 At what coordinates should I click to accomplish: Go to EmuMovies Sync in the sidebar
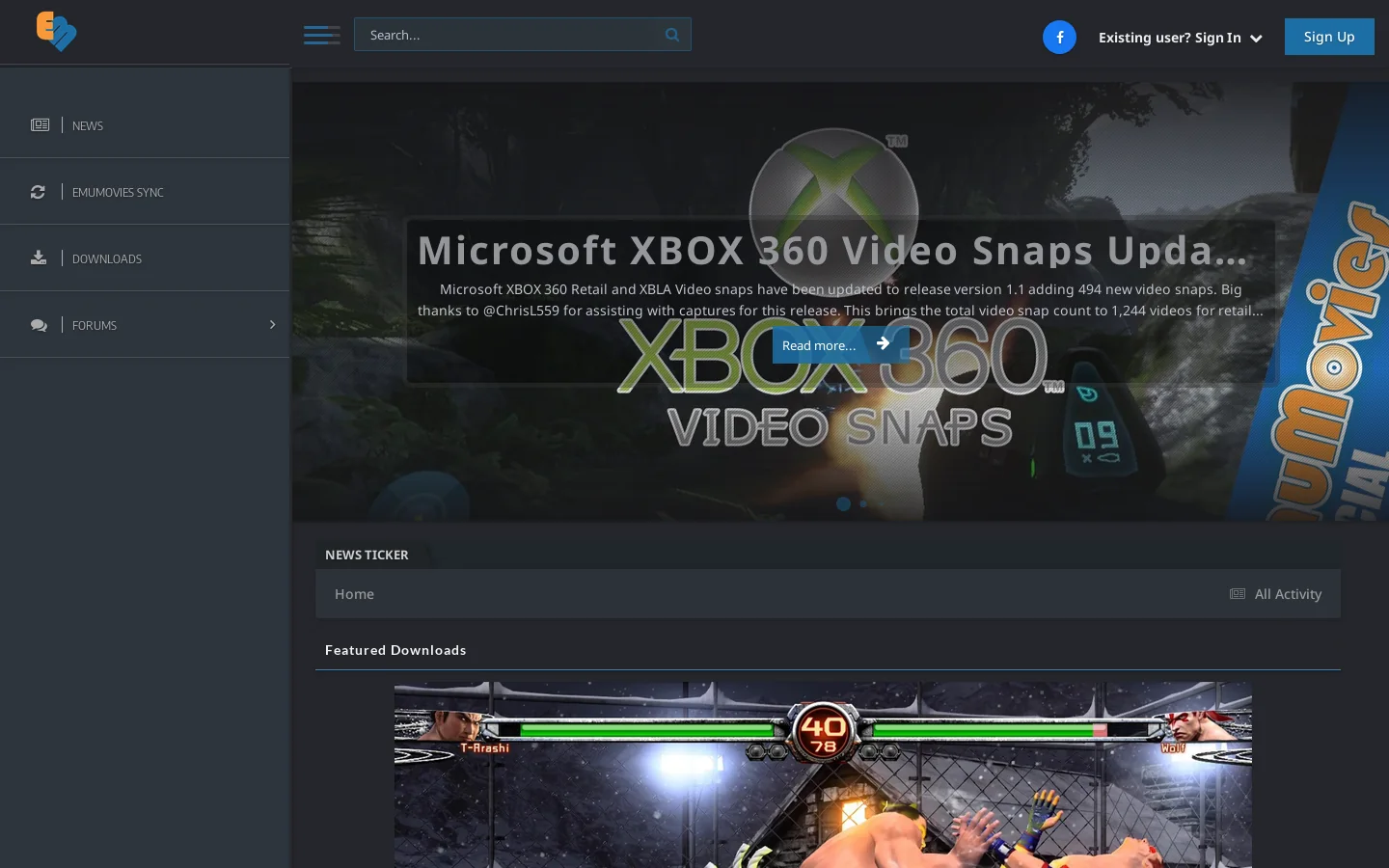point(145,192)
